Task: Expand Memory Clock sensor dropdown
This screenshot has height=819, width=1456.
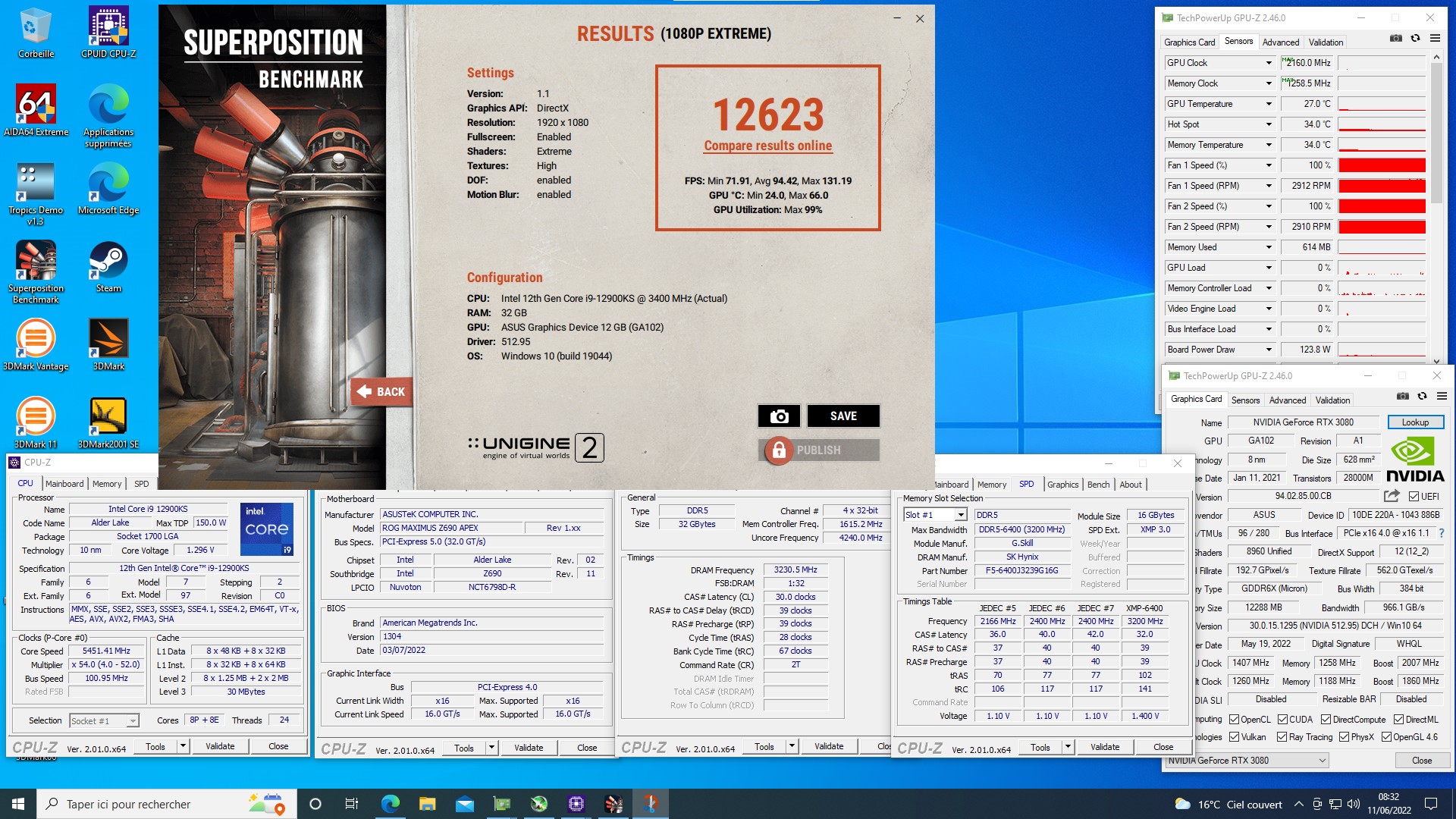Action: tap(1268, 83)
